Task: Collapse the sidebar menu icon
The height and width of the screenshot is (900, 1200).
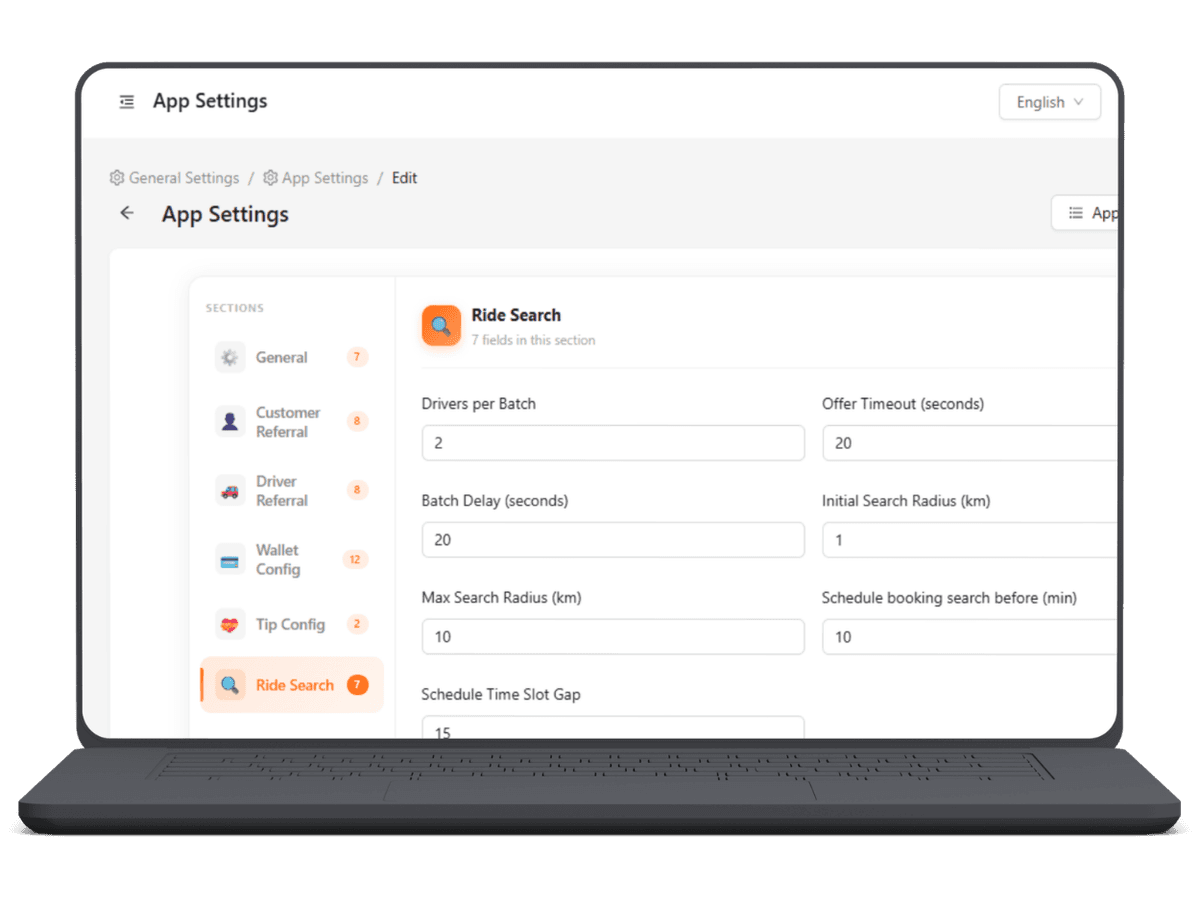Action: 127,102
